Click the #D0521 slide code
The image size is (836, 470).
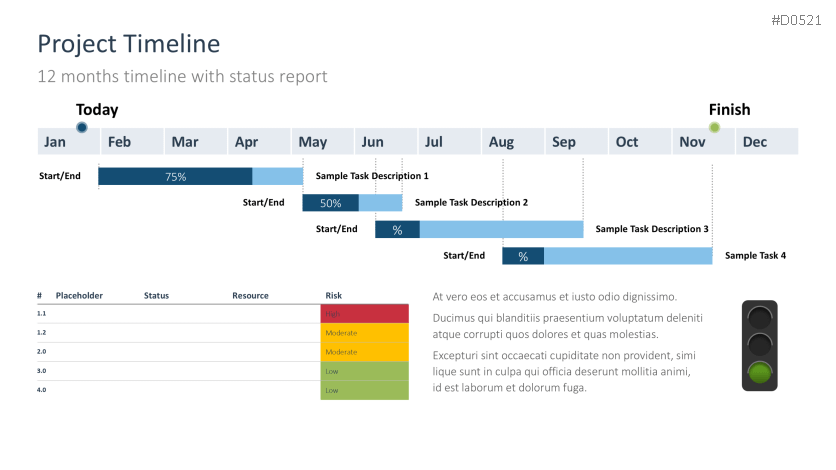coord(797,20)
